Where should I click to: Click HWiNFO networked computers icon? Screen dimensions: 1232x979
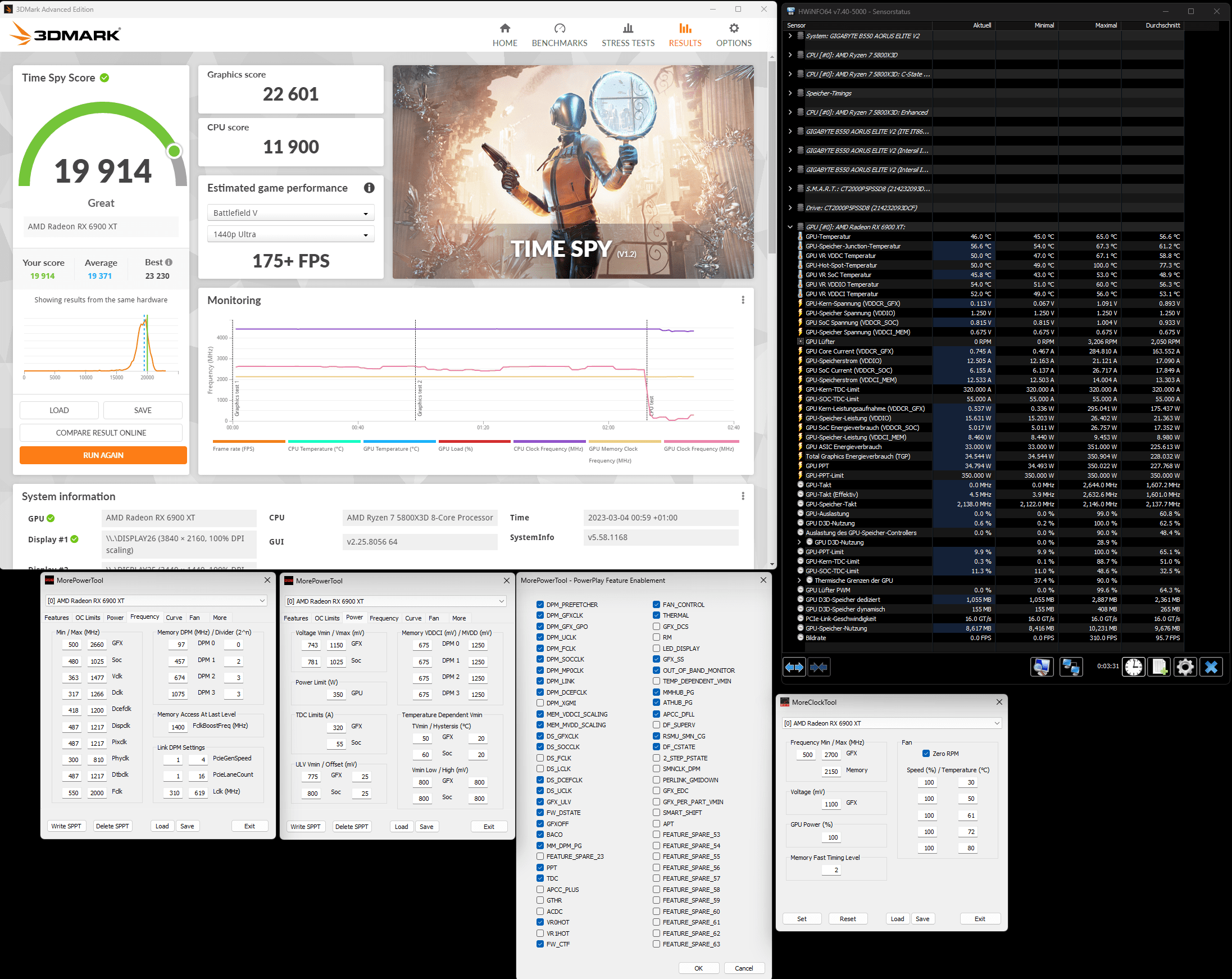click(1071, 667)
